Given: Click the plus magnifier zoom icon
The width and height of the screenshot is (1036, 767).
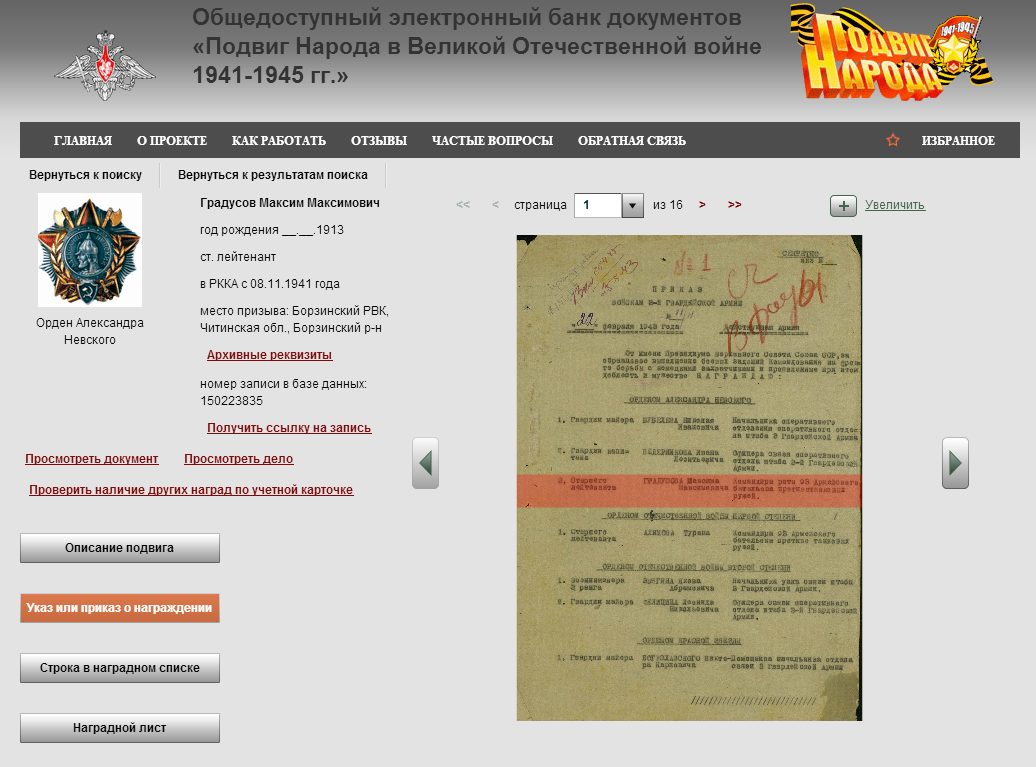Looking at the screenshot, I should coord(843,206).
